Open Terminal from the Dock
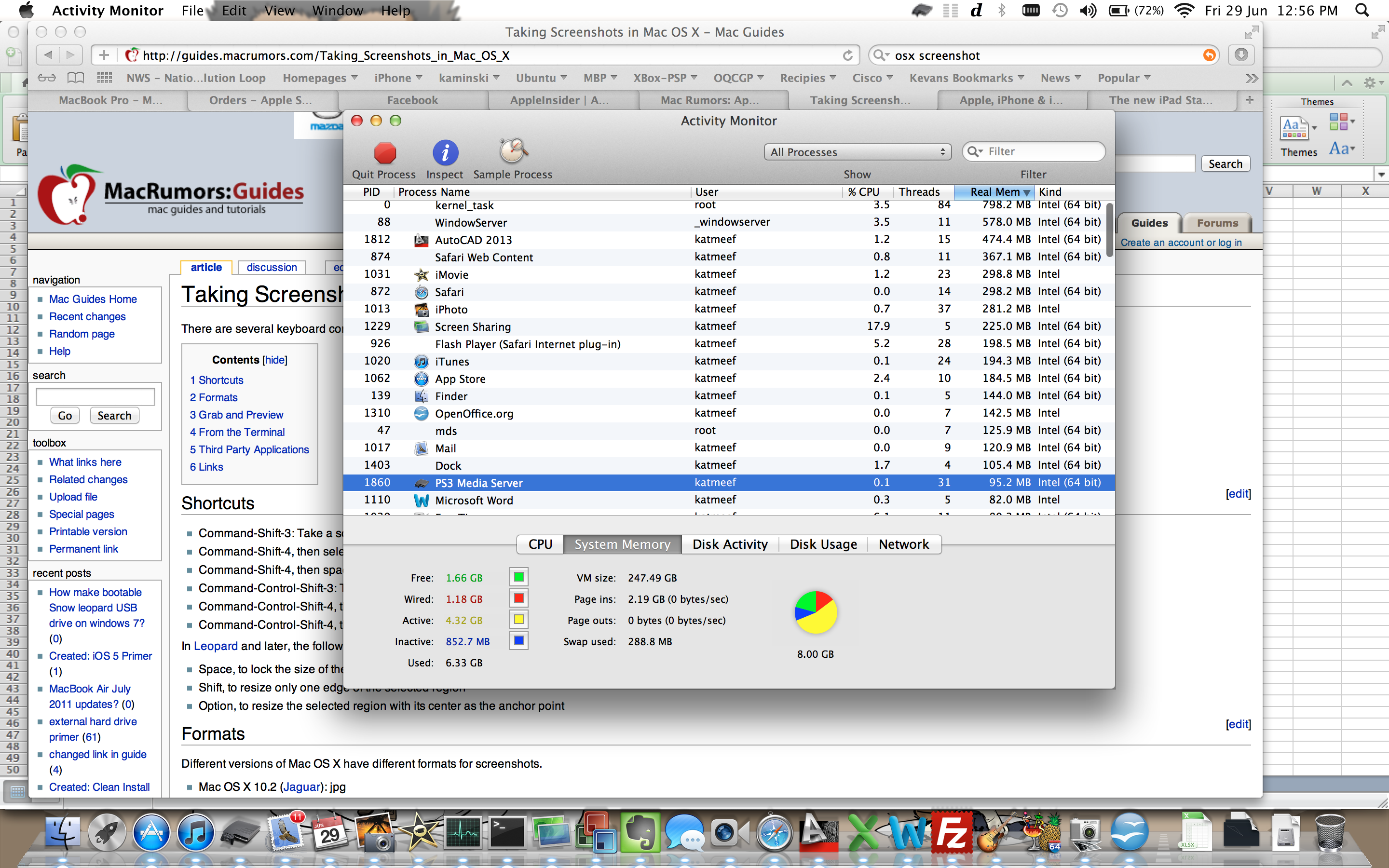This screenshot has height=868, width=1389. (507, 832)
